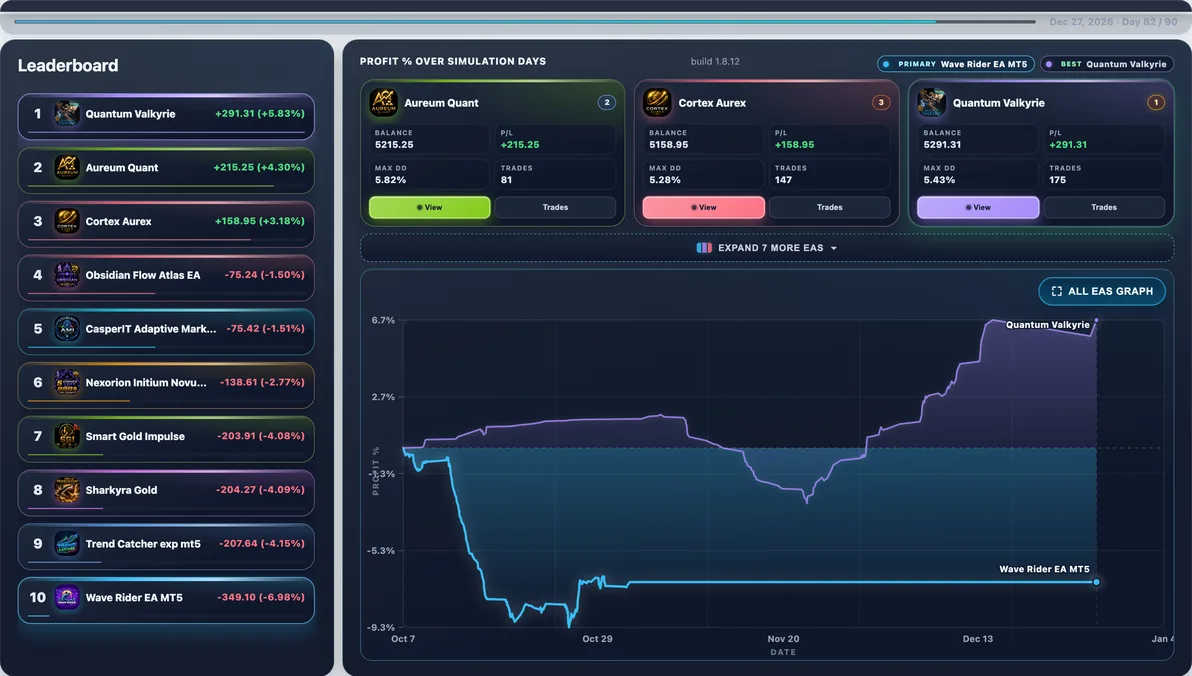Click the simulation day progress bar
Viewport: 1192px width, 676px height.
pyautogui.click(x=525, y=22)
